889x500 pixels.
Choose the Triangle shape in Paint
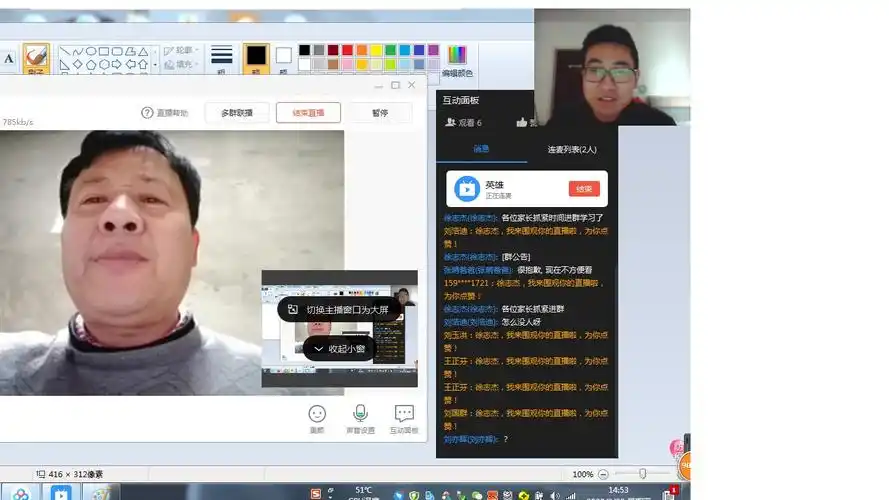[143, 52]
